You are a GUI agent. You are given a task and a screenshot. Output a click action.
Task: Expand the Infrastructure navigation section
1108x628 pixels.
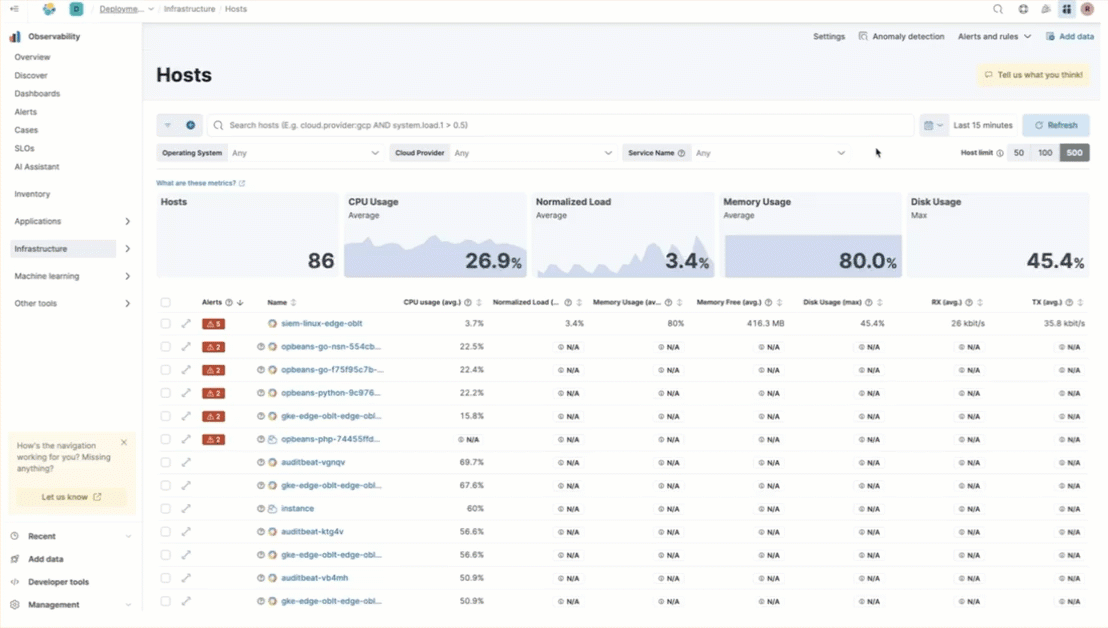coord(127,249)
